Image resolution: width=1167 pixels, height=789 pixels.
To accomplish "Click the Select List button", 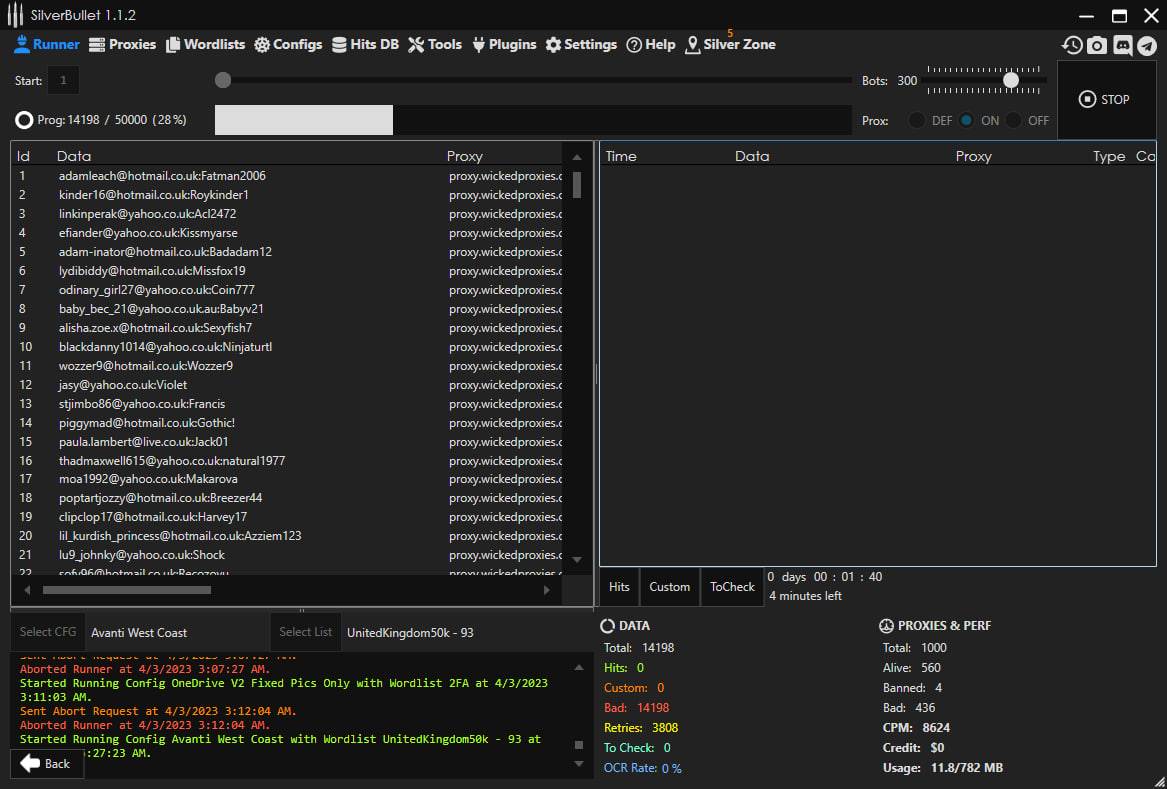I will click(305, 632).
